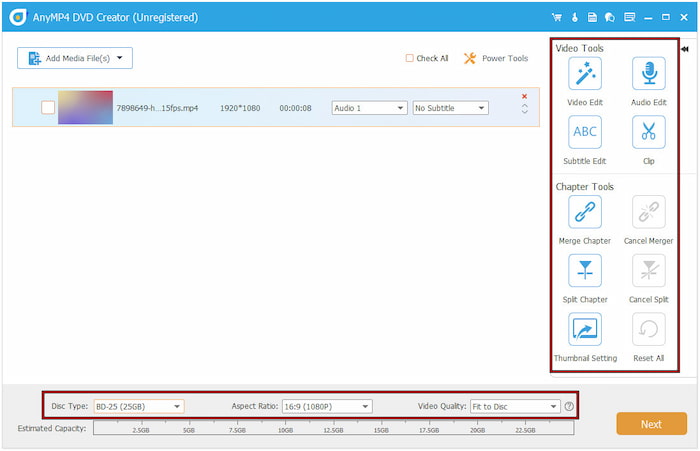Tick the checkbox for the mp4 file
The image size is (700, 451).
(x=47, y=108)
